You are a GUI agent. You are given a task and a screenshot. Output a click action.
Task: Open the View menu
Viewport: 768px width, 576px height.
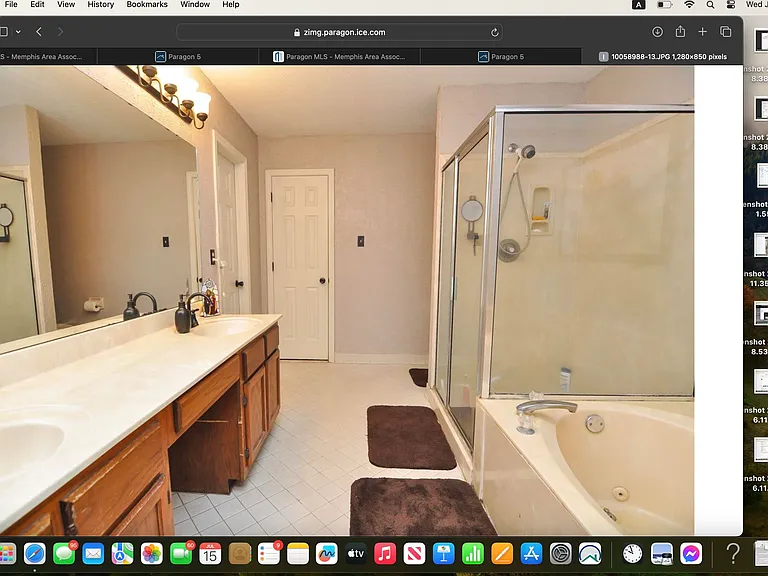[66, 4]
